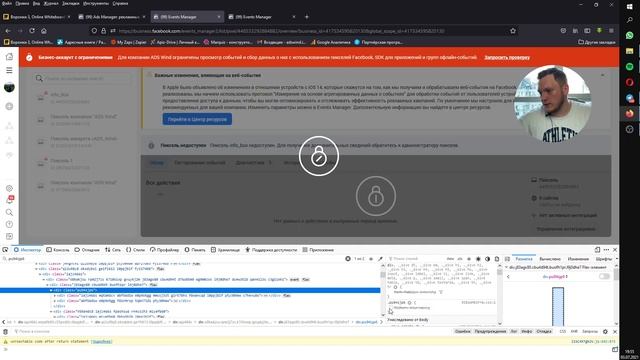Toggle the .cls class panel

click(460, 259)
